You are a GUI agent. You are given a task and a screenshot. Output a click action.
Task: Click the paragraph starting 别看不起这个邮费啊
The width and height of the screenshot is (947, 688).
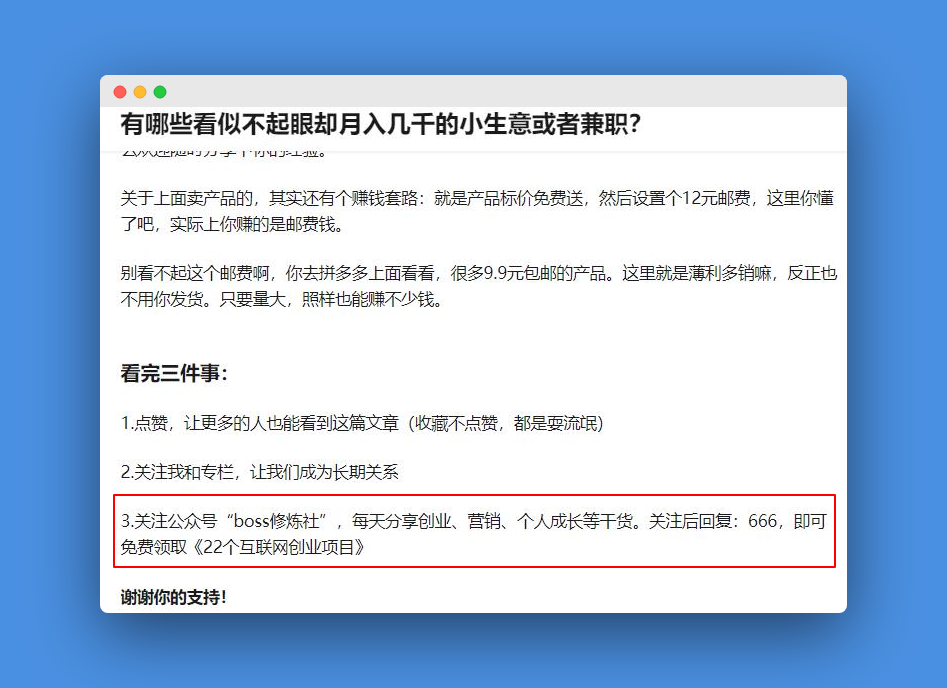[478, 286]
